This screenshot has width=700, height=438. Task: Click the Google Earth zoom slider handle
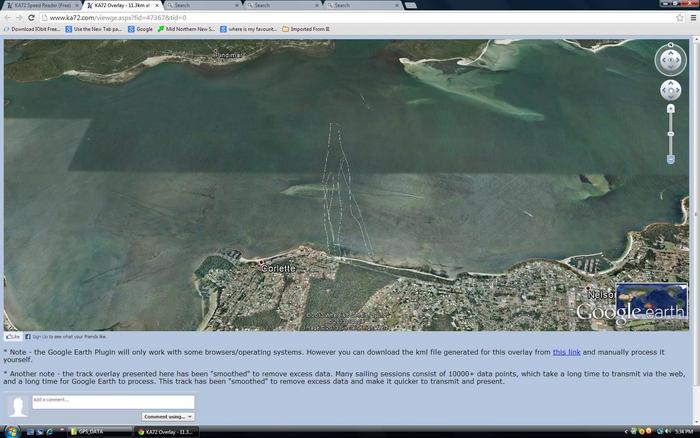pos(670,134)
